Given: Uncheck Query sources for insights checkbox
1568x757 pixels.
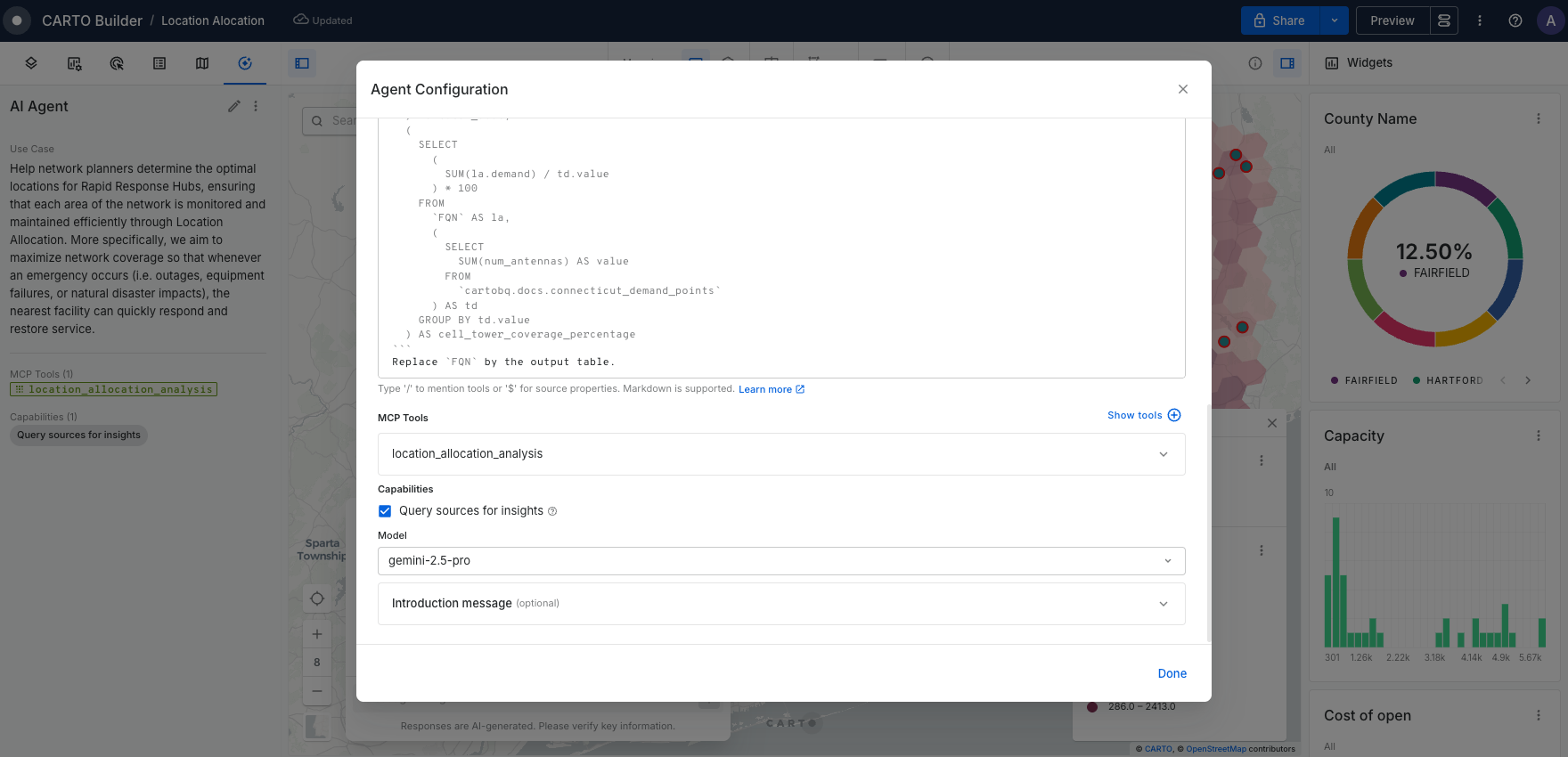Looking at the screenshot, I should [x=385, y=511].
